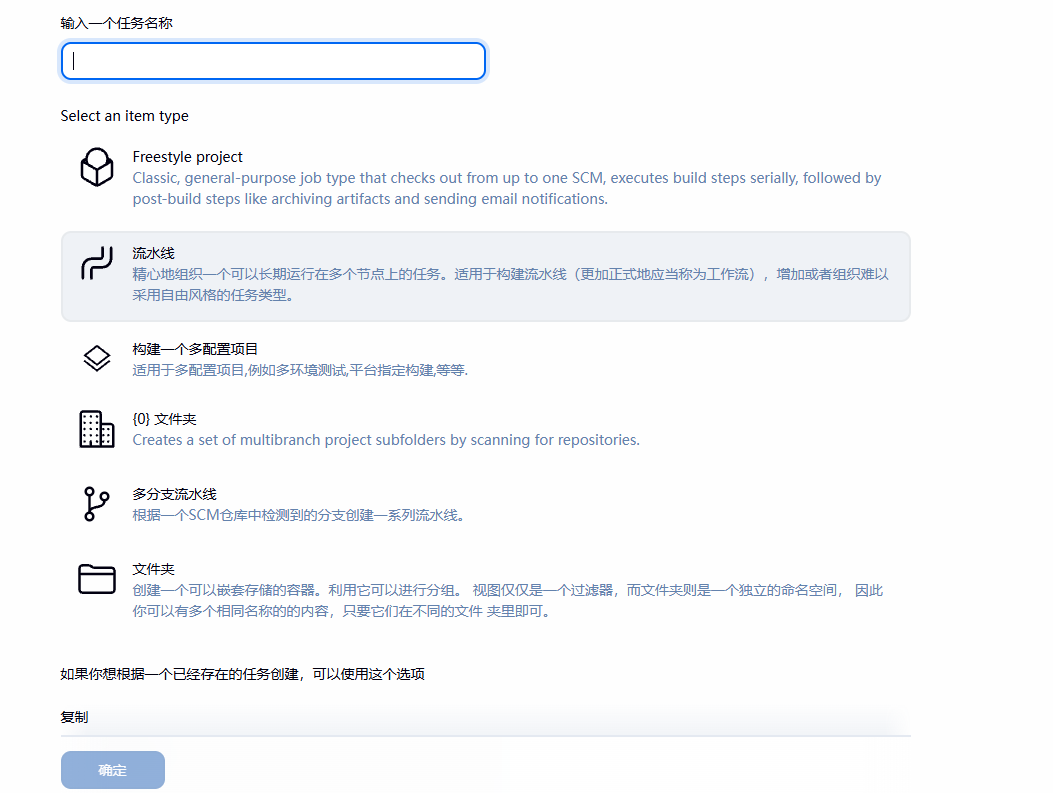Pick the 构建一个多配置项目 option title

point(195,349)
